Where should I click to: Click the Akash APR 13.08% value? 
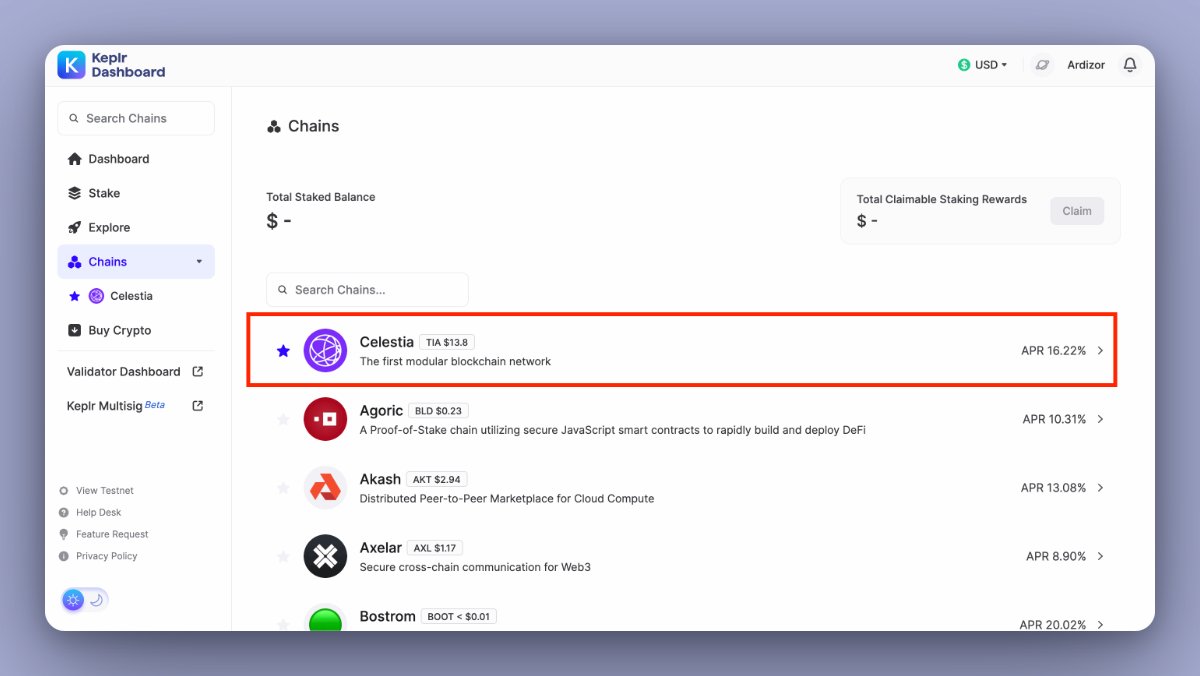[x=1053, y=488]
